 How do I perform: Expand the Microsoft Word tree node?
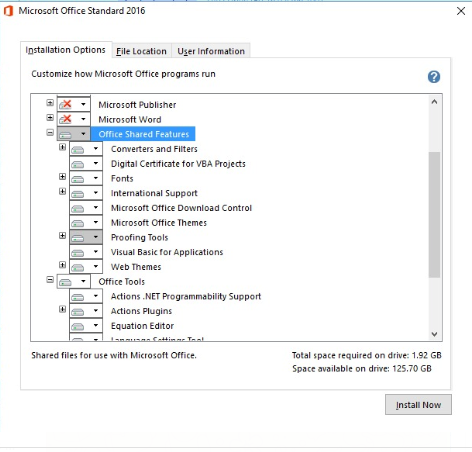pyautogui.click(x=50, y=118)
